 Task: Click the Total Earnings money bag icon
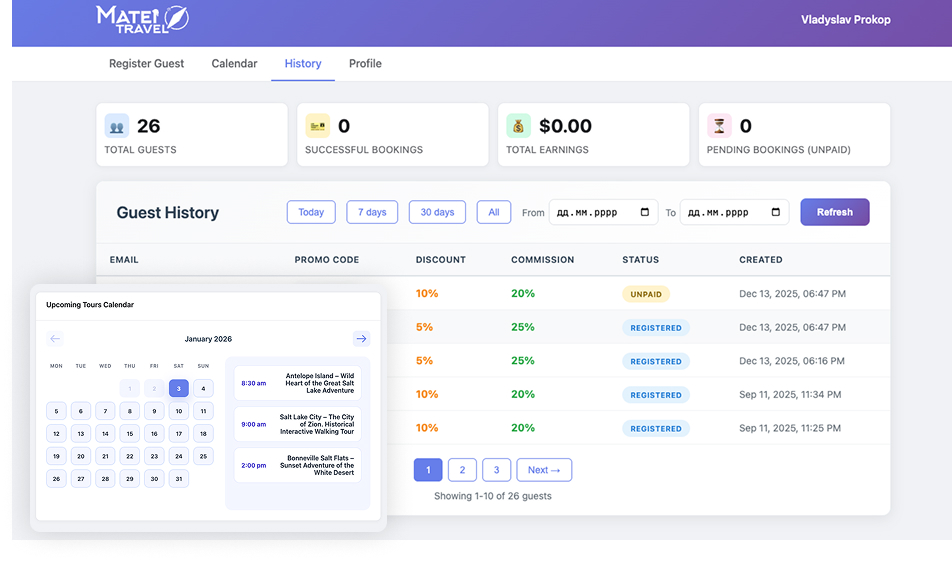click(518, 126)
